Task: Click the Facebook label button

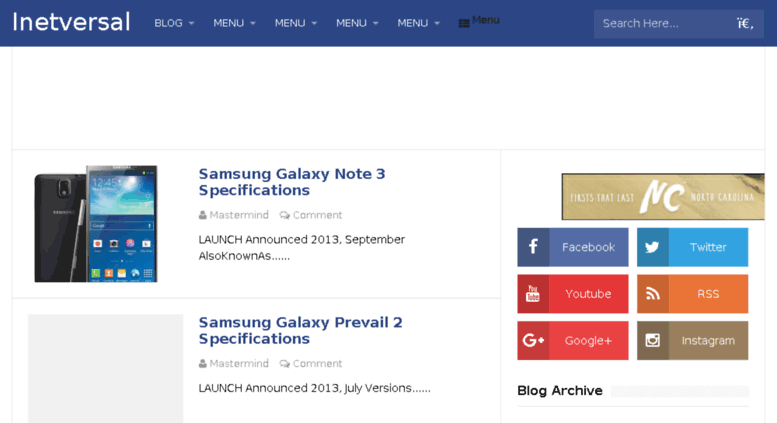Action: [589, 247]
